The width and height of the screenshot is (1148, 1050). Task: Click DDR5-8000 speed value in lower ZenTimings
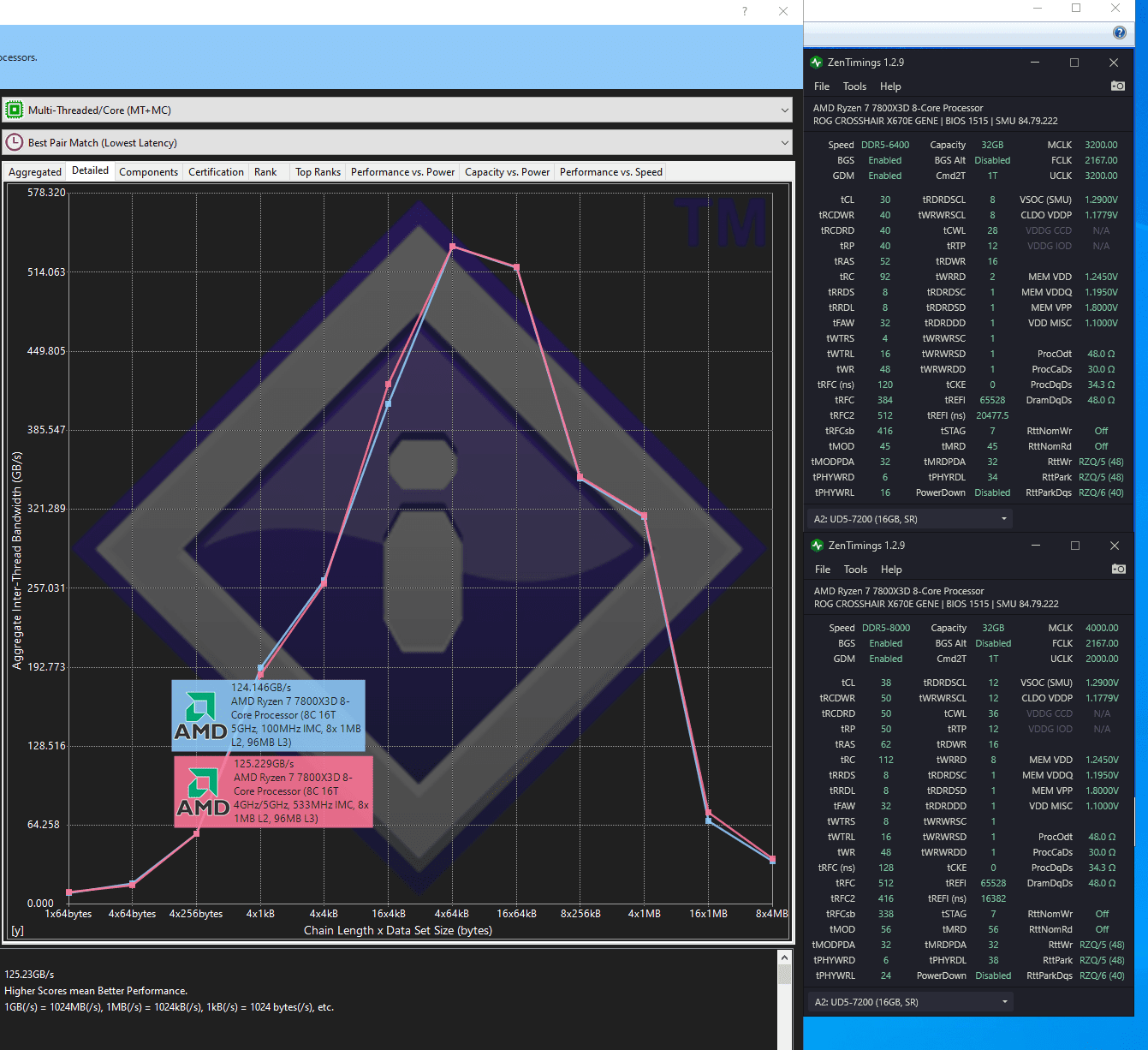pyautogui.click(x=885, y=628)
